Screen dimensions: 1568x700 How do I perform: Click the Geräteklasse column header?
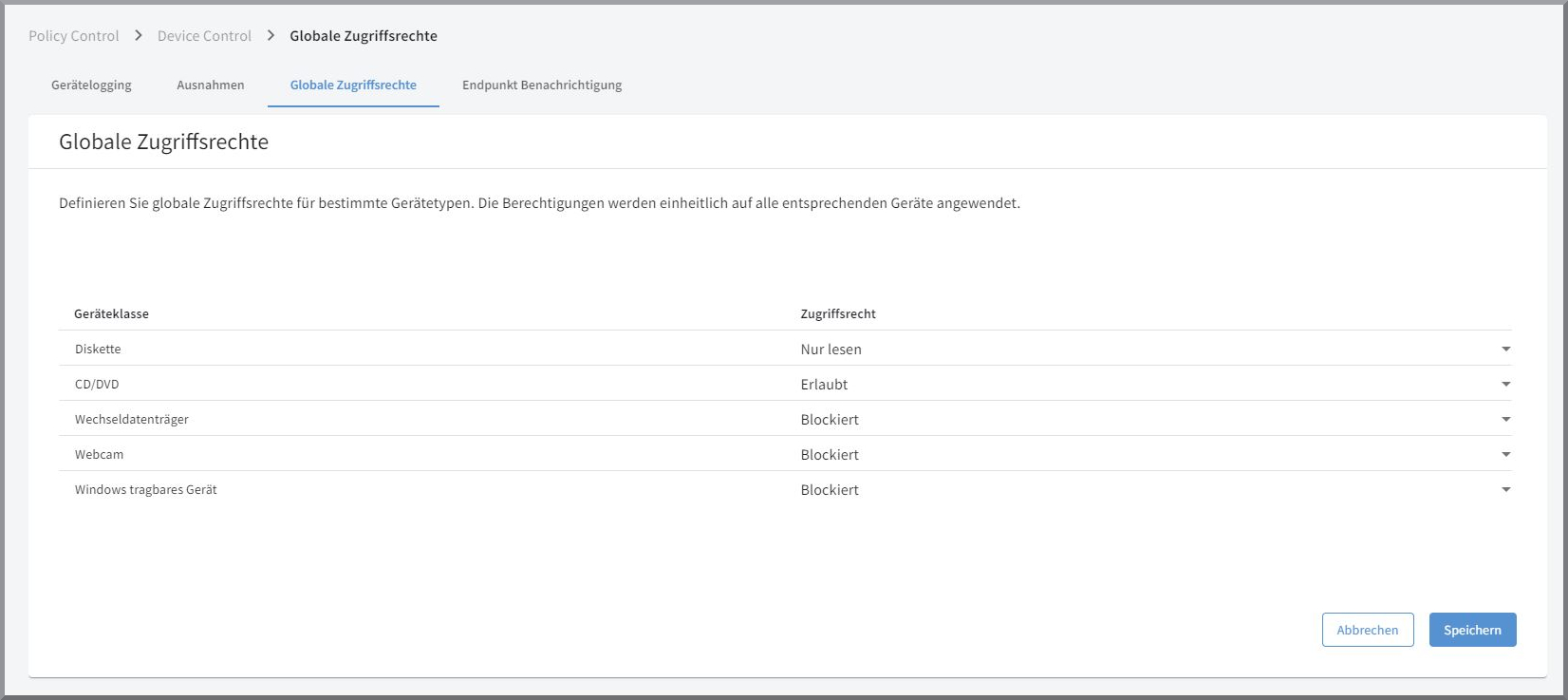pyautogui.click(x=111, y=313)
